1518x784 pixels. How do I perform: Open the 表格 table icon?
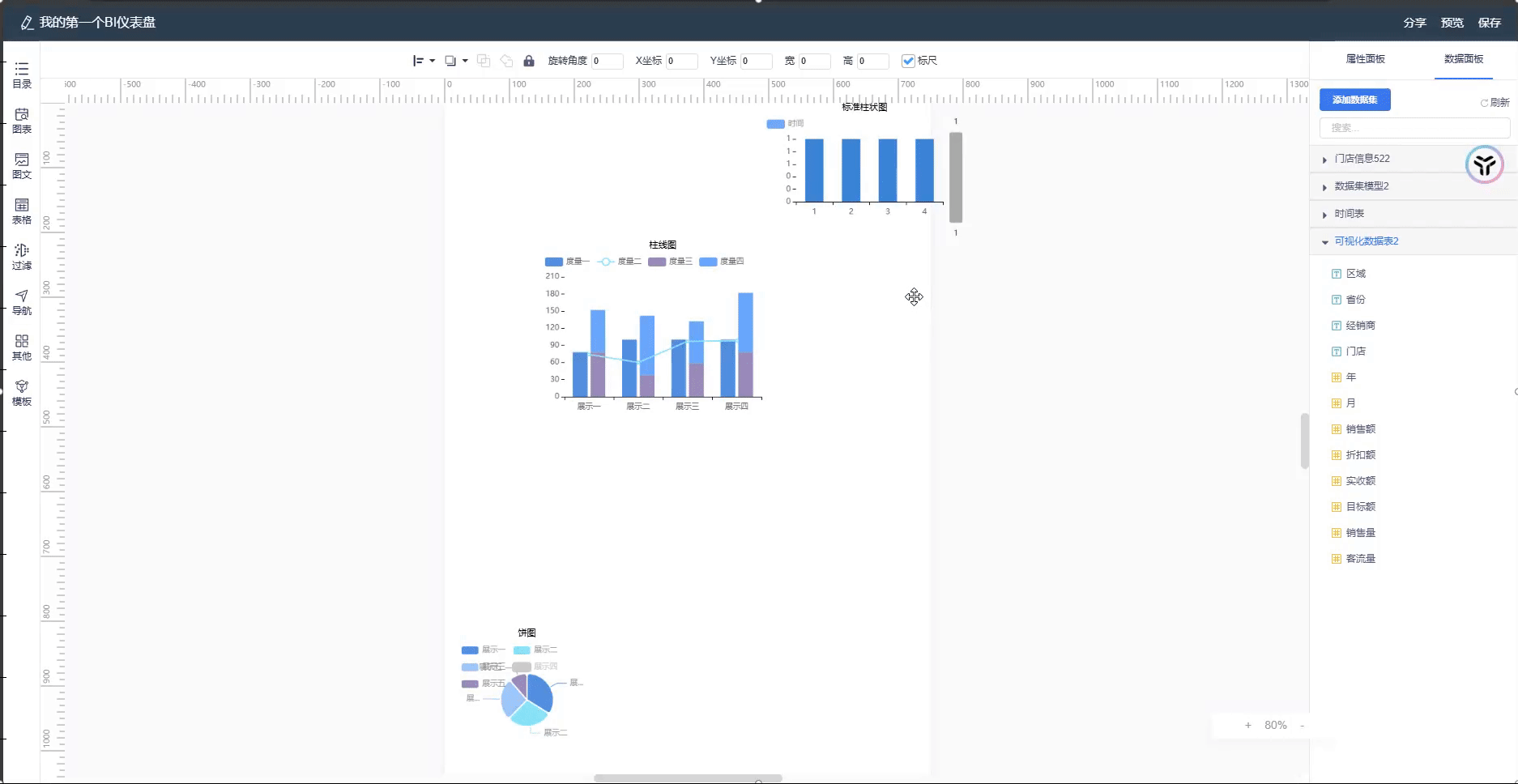tap(22, 205)
